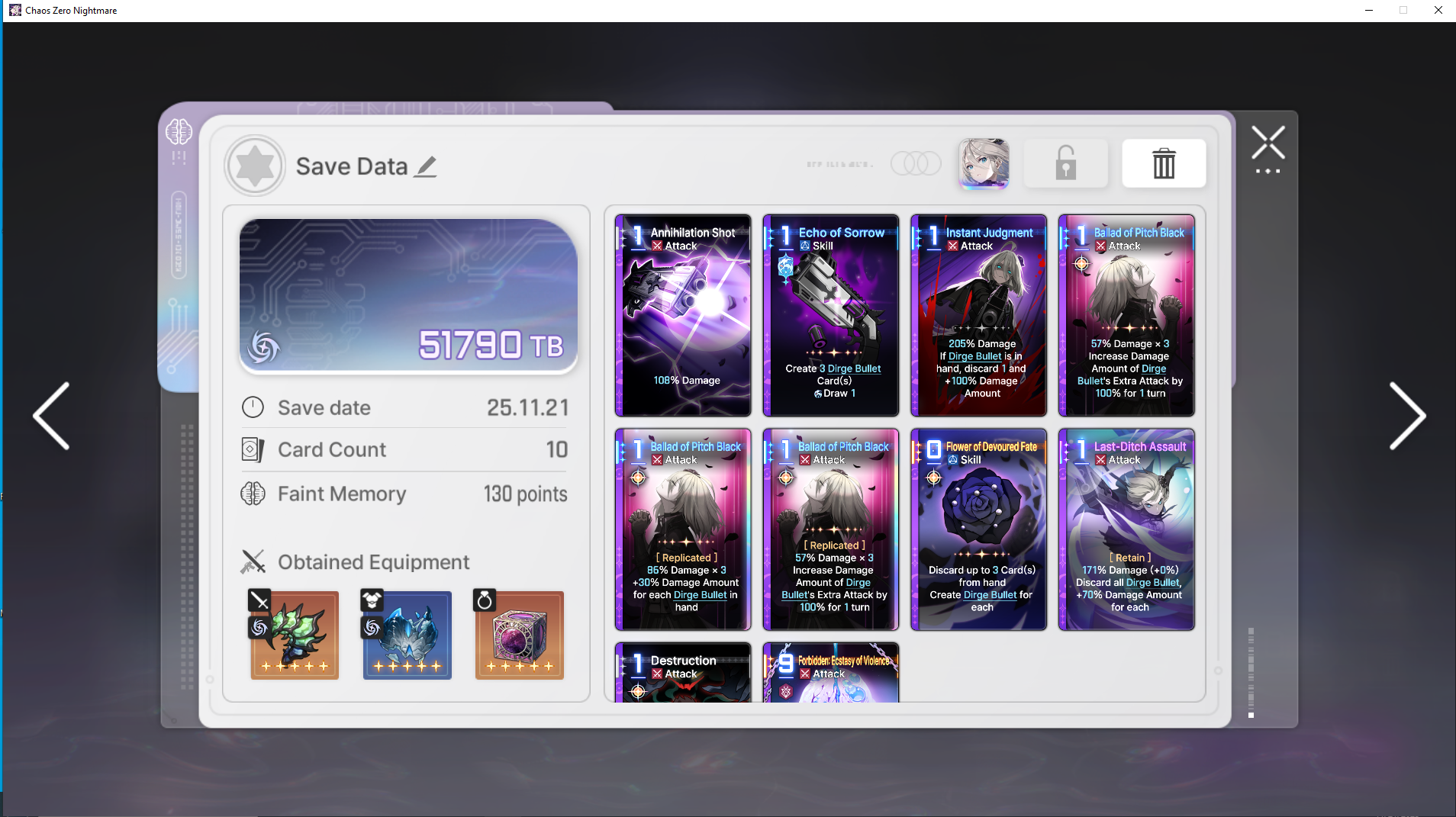Select Ballad of Pitch Black card beside Instant Judgment
Screen dimensions: 1456x817
(1126, 315)
